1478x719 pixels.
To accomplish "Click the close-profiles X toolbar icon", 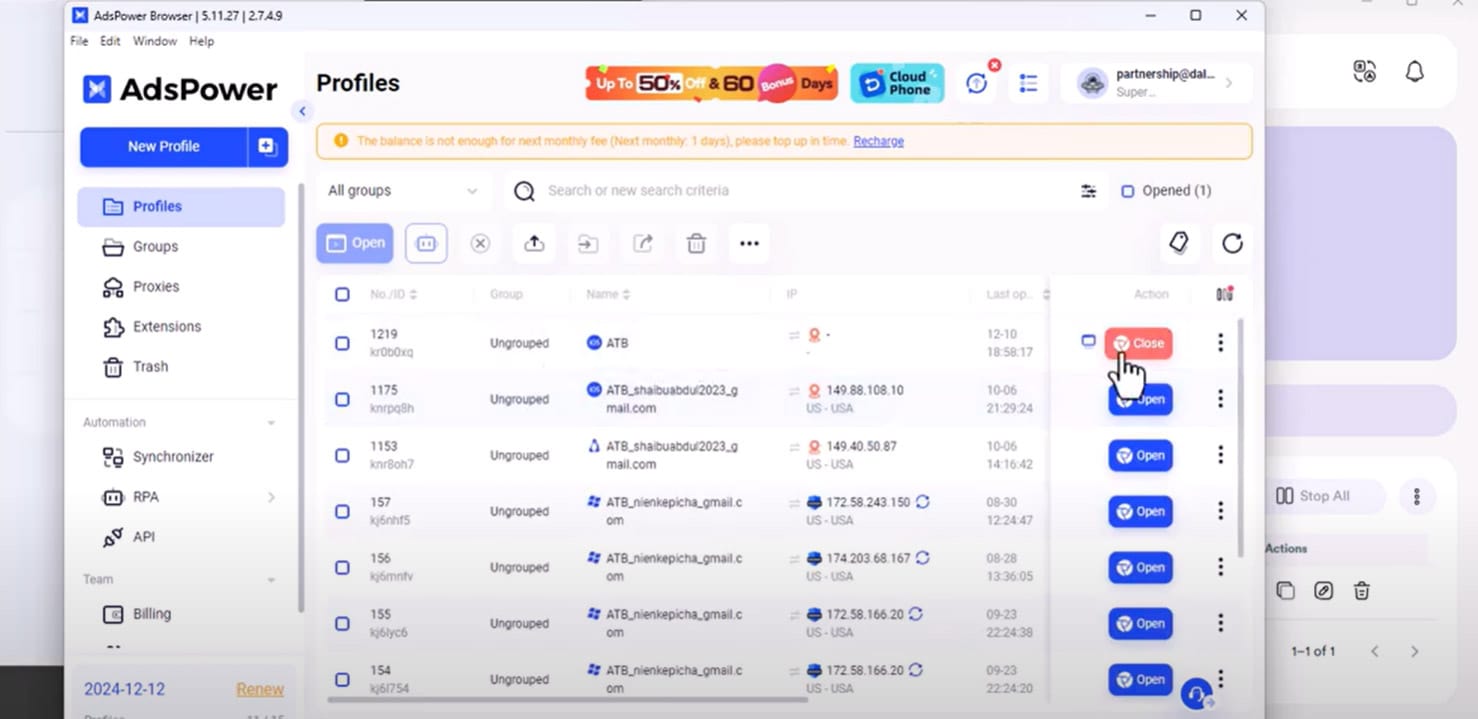I will click(480, 243).
